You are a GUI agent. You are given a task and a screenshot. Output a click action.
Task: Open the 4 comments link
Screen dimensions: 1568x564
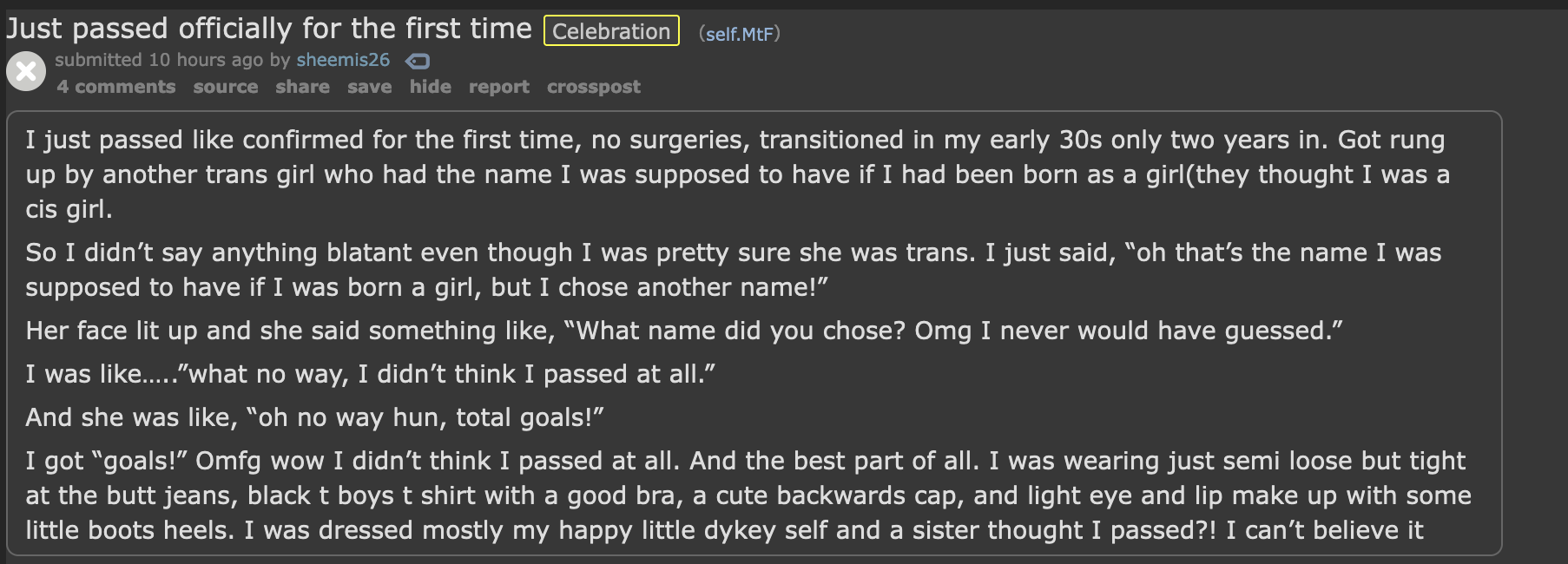tap(116, 87)
